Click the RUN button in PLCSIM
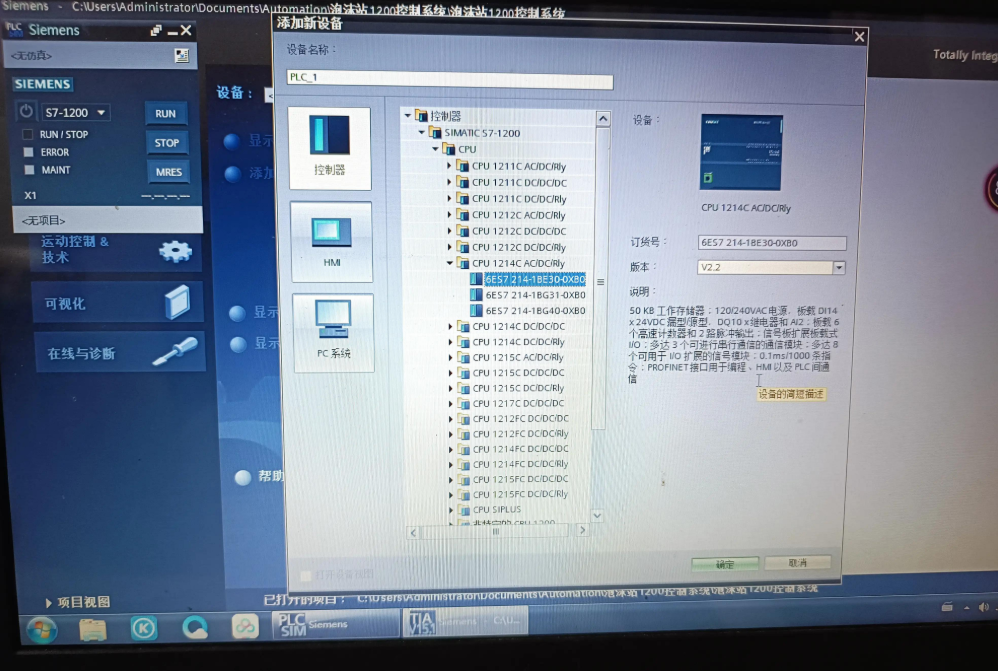Image resolution: width=998 pixels, height=671 pixels. click(165, 114)
